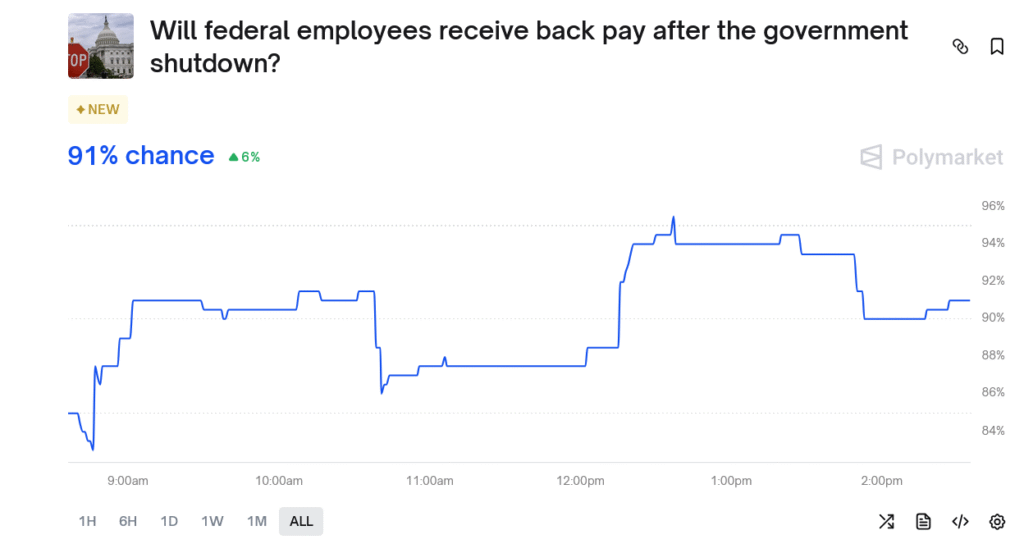Click the chart peak near 12:40pm
The width and height of the screenshot is (1024, 544).
(x=673, y=218)
